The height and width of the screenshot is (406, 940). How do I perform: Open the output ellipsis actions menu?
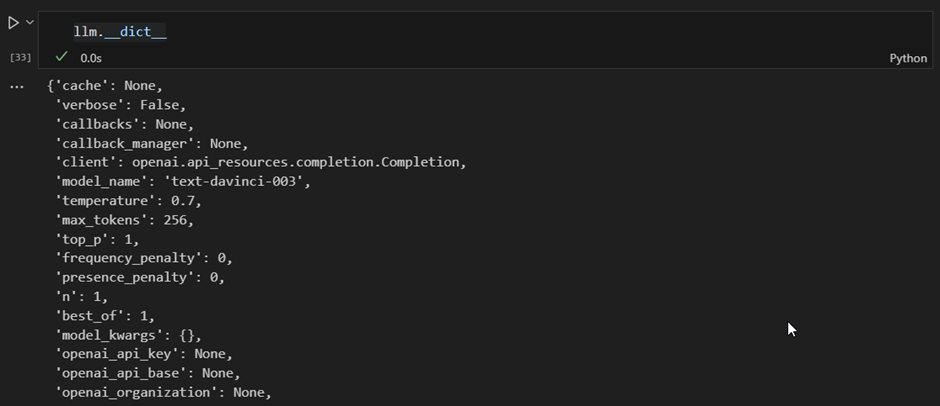coord(17,87)
